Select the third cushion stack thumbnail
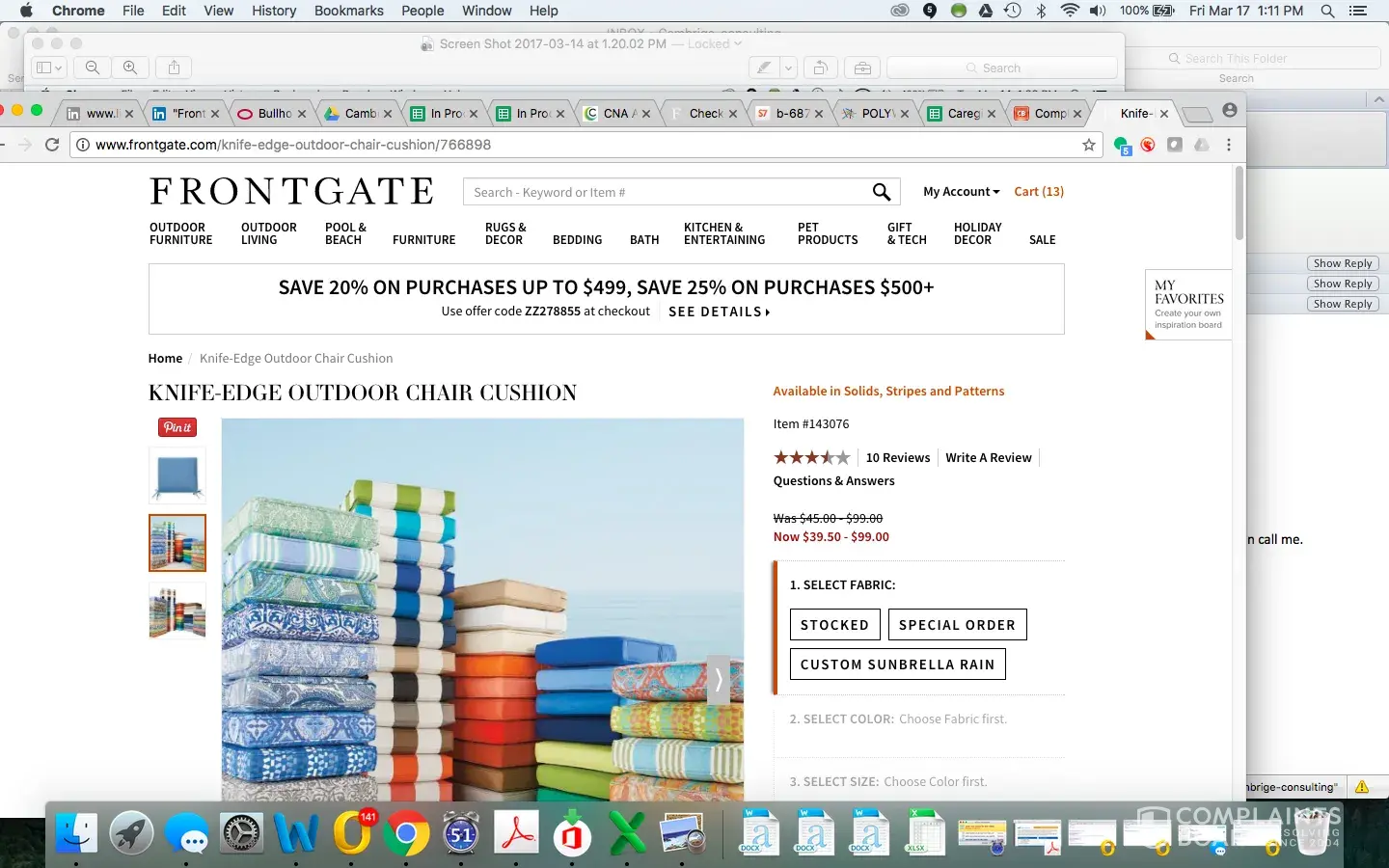 (x=177, y=610)
